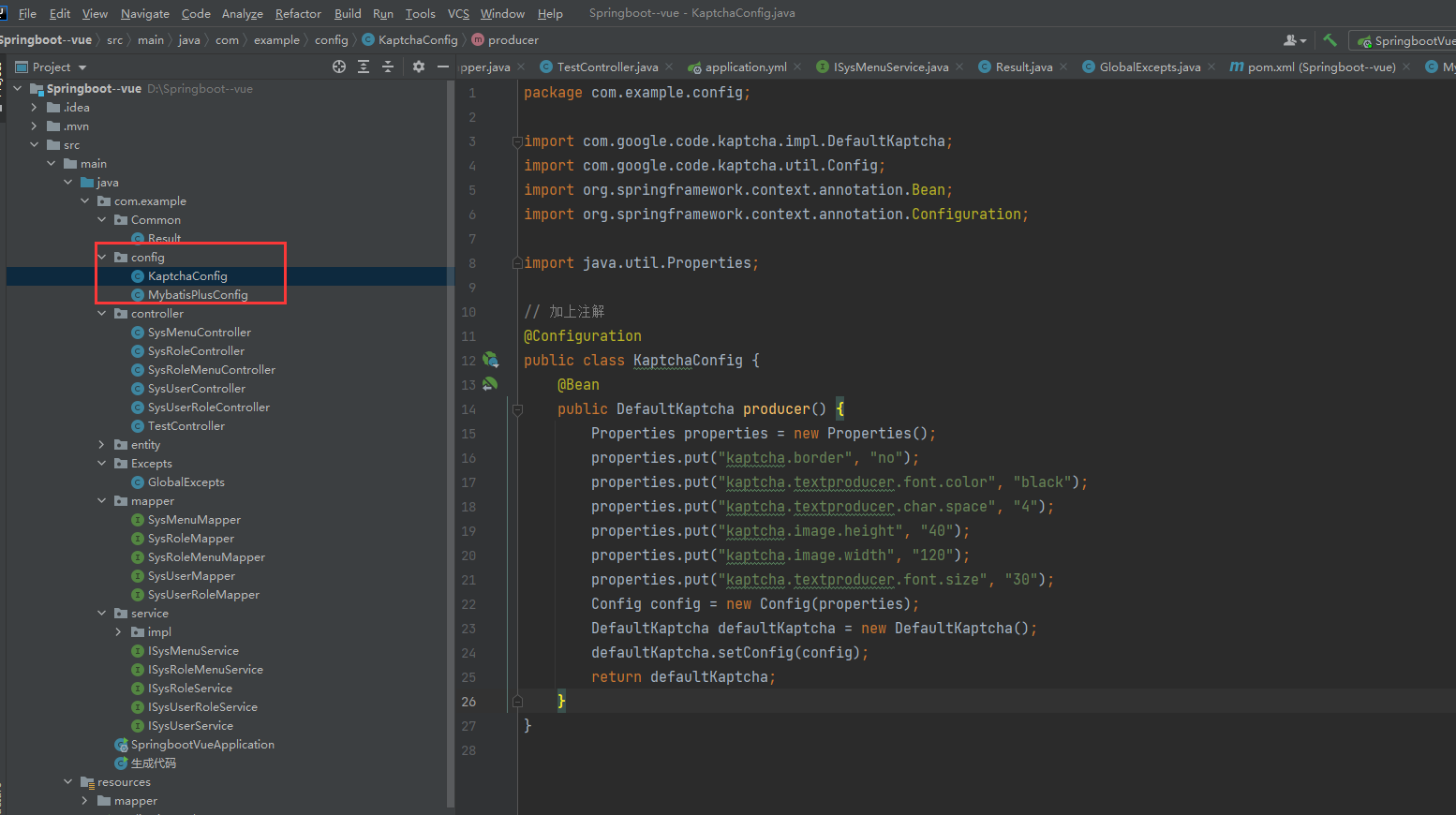This screenshot has height=815, width=1456.
Task: Expand the .mvn folder
Action: [34, 126]
